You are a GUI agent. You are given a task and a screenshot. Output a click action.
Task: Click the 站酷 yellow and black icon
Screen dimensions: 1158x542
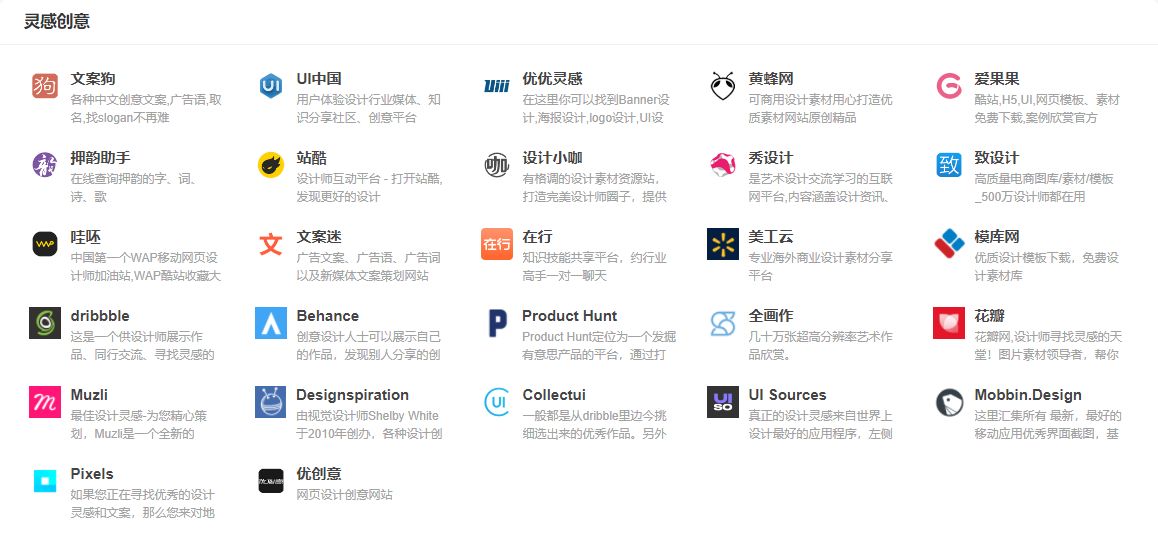coord(271,165)
